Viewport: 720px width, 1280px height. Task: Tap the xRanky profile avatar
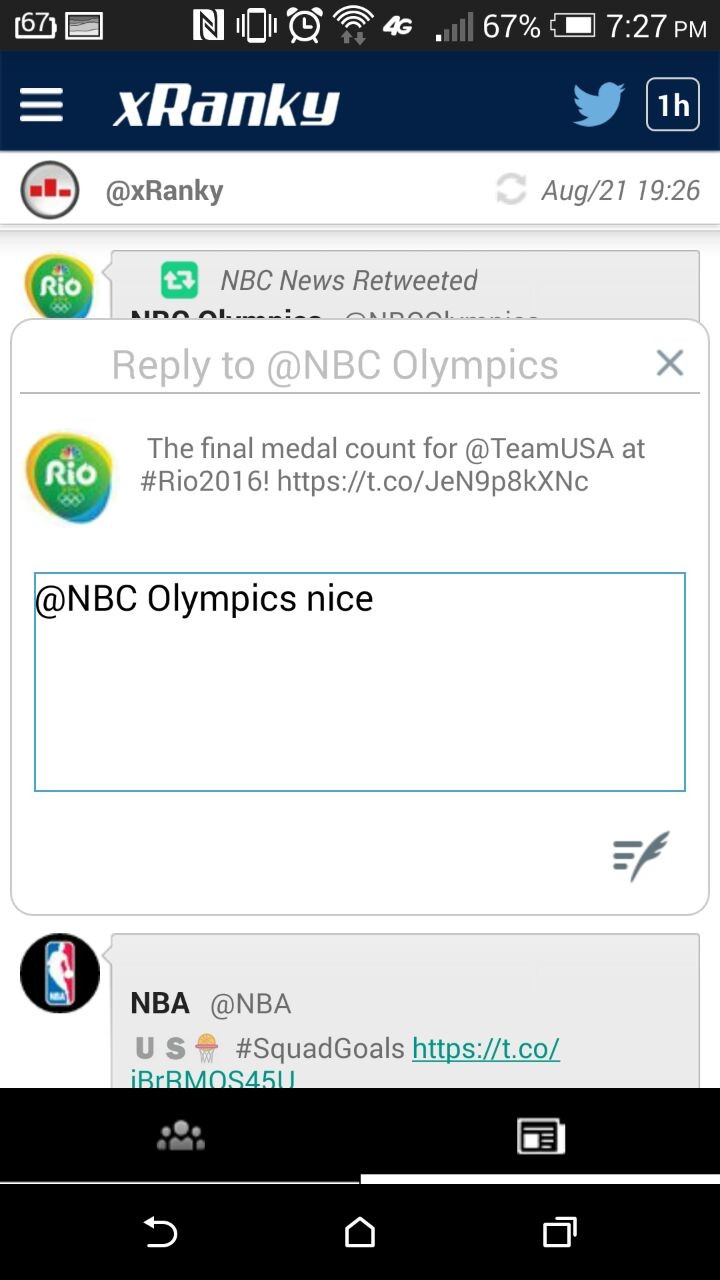point(50,190)
